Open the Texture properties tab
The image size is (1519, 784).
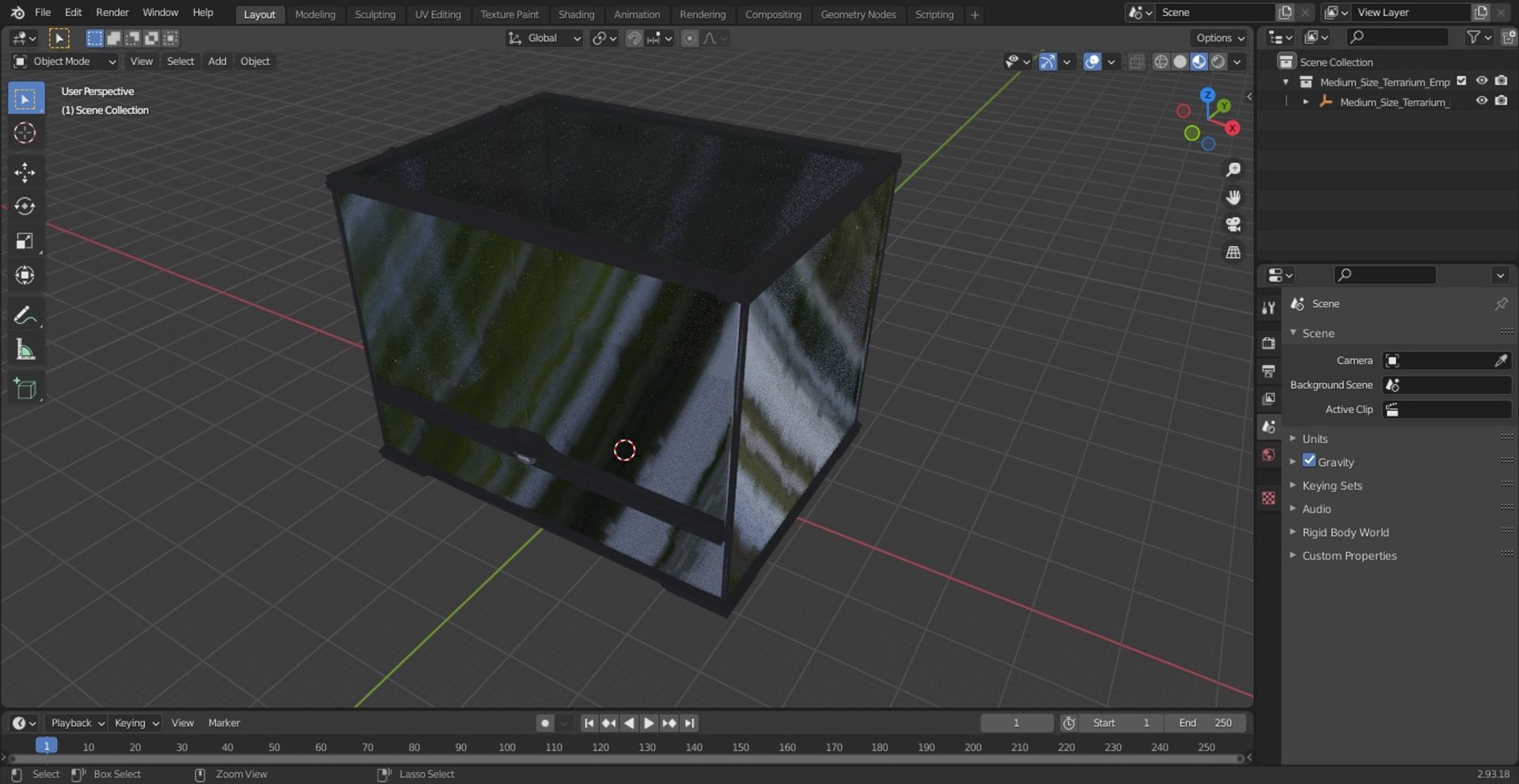coord(1269,498)
